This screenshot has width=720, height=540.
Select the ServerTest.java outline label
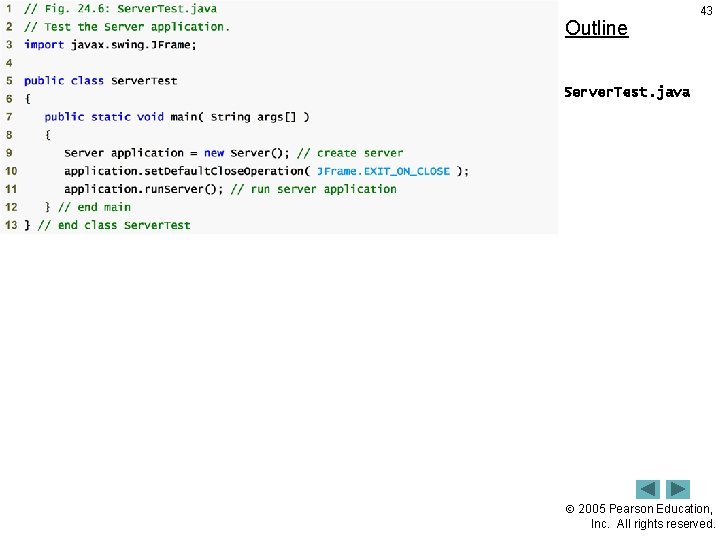(627, 92)
